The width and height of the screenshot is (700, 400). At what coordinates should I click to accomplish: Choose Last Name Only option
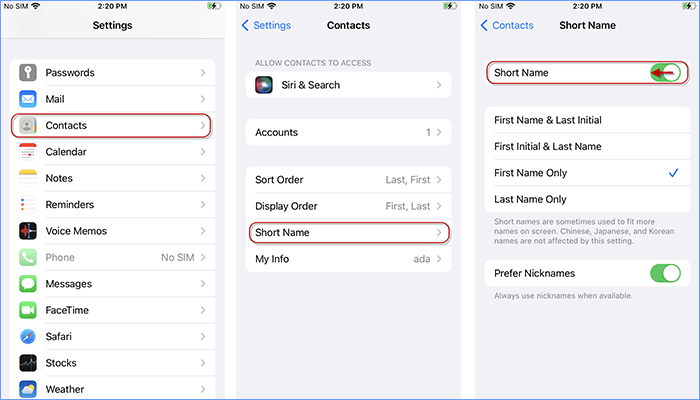pyautogui.click(x=530, y=199)
